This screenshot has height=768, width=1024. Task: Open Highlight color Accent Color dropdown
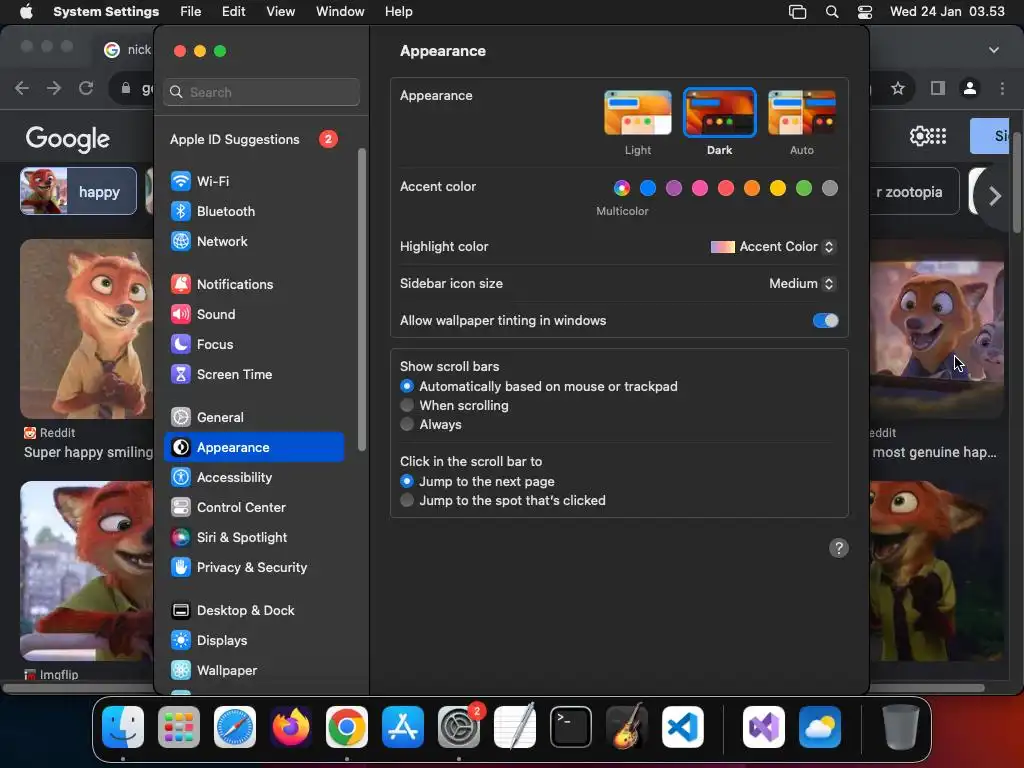[773, 247]
